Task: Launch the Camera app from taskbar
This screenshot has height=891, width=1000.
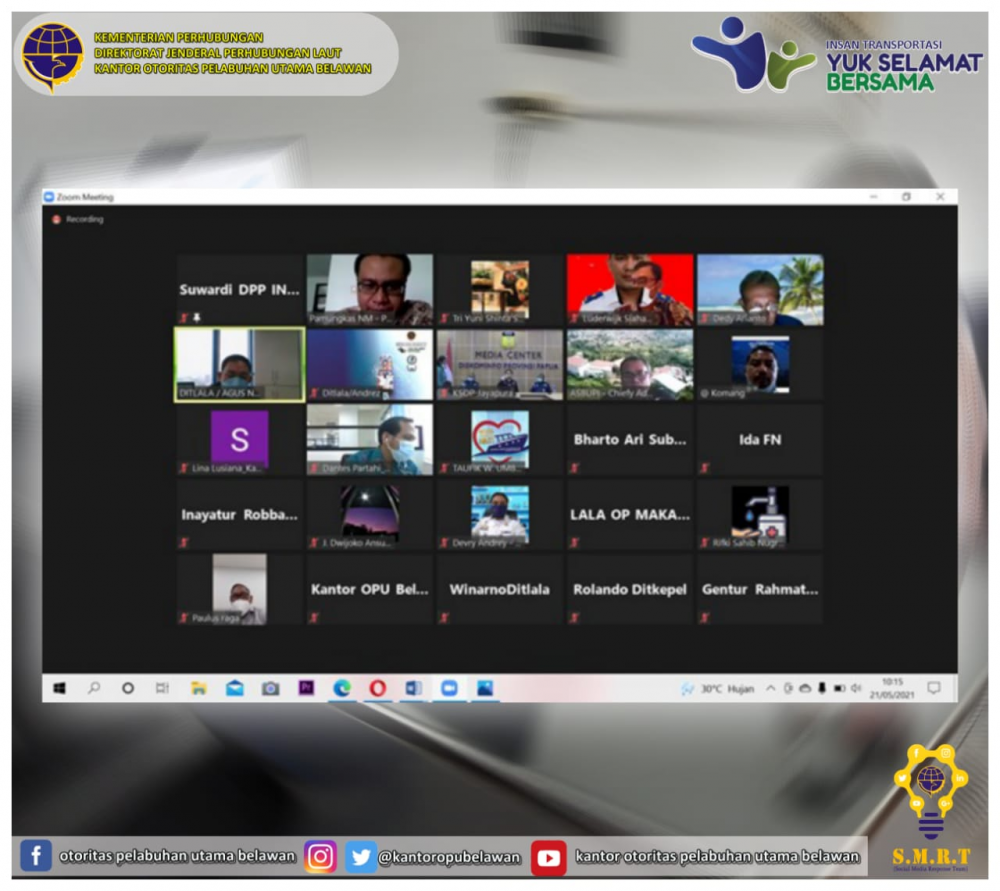Action: click(270, 688)
